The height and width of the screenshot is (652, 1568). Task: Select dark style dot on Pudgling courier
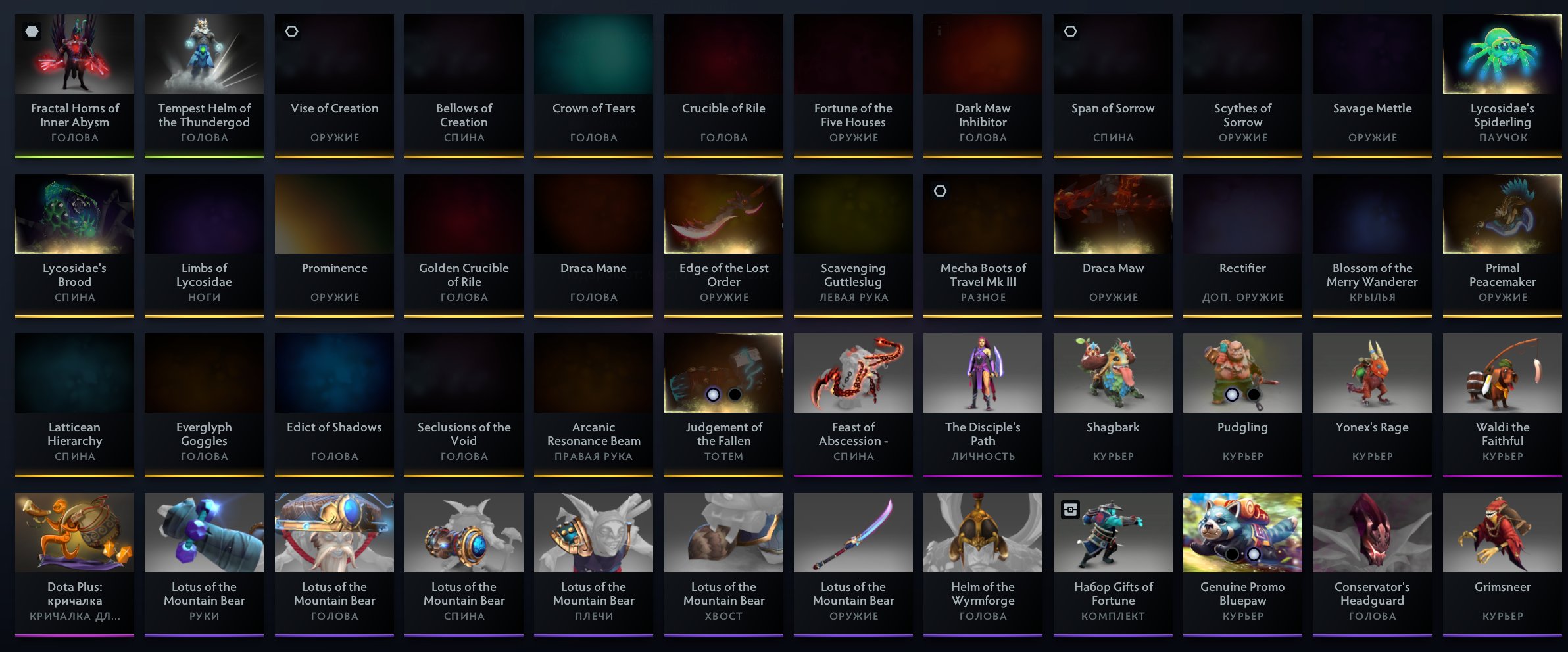[1254, 394]
